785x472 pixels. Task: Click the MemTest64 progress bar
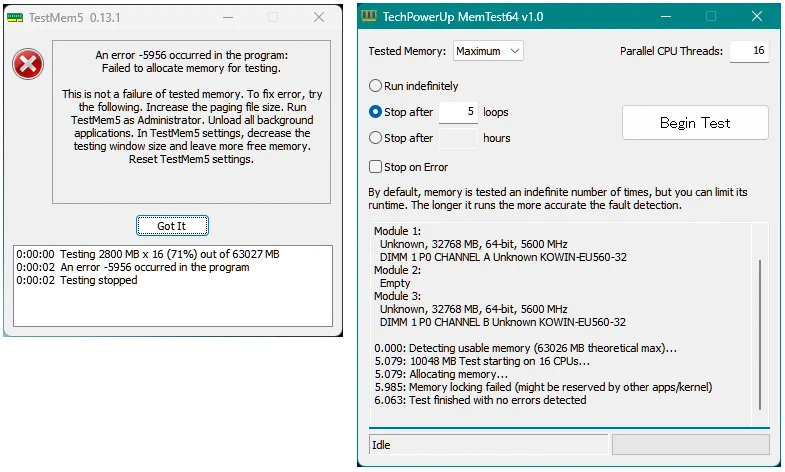690,444
